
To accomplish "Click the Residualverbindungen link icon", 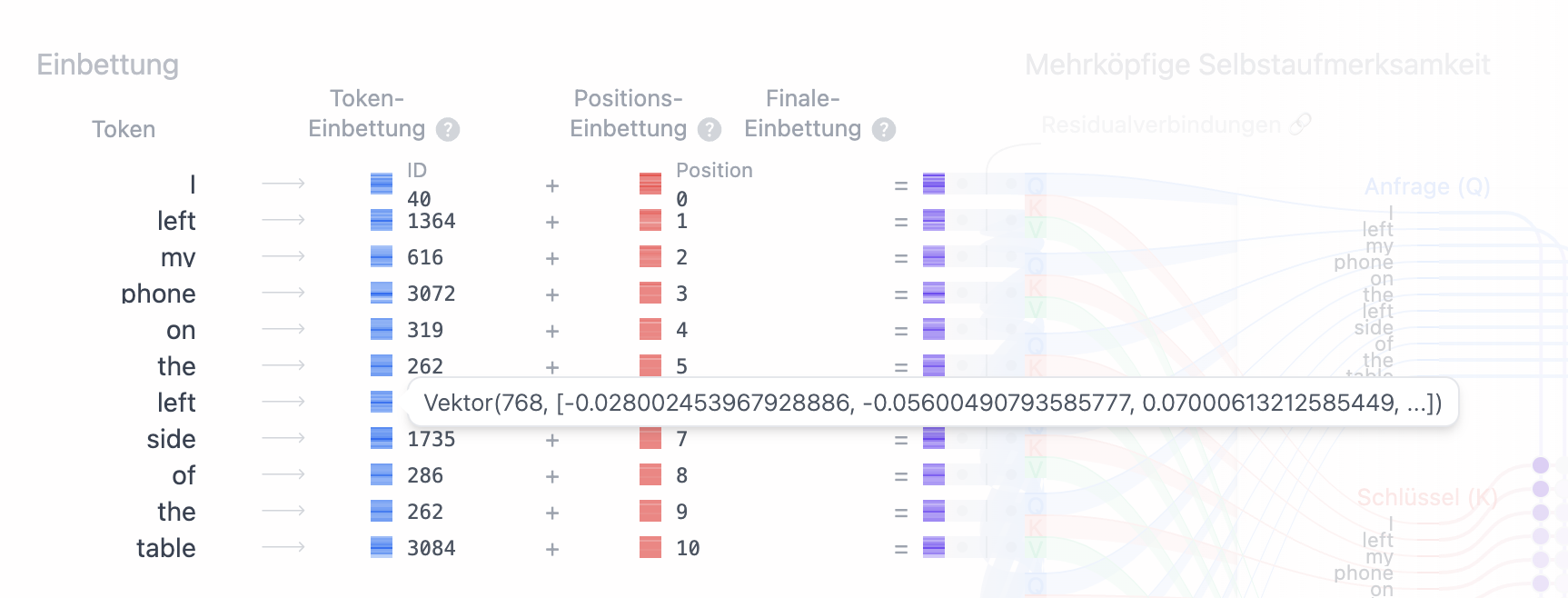I will pyautogui.click(x=1301, y=125).
